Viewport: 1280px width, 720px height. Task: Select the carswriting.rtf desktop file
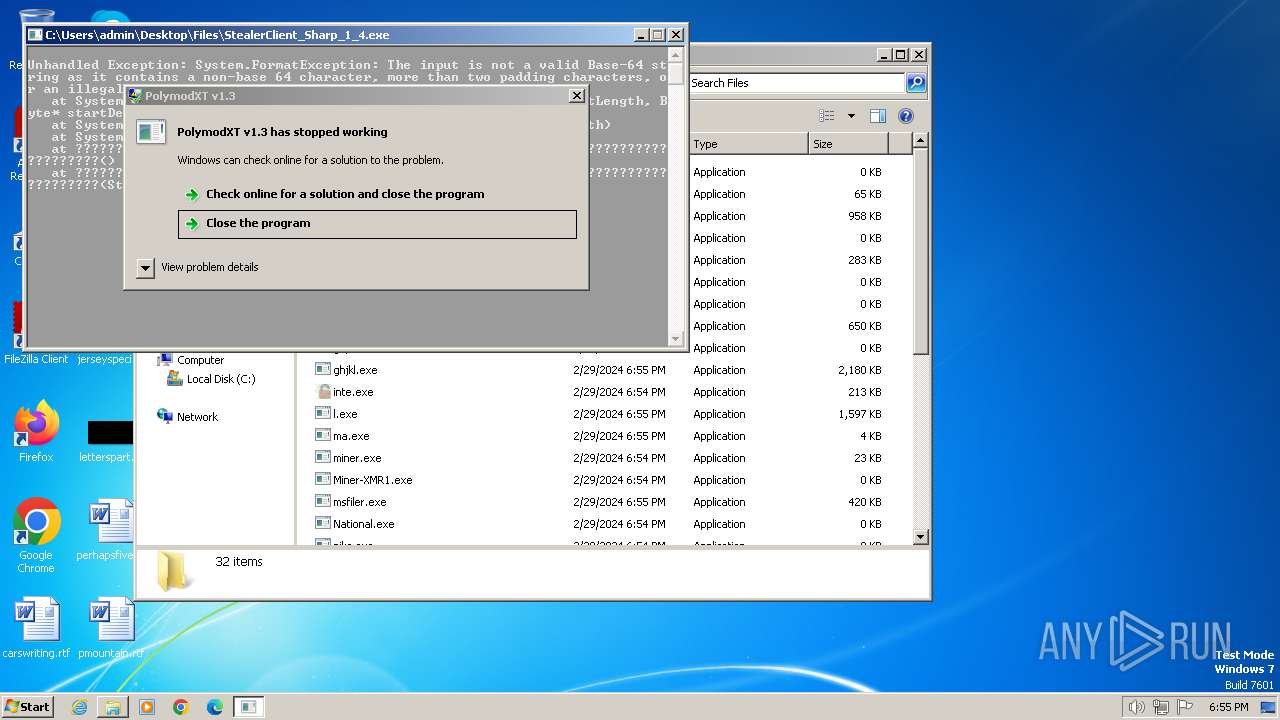36,629
